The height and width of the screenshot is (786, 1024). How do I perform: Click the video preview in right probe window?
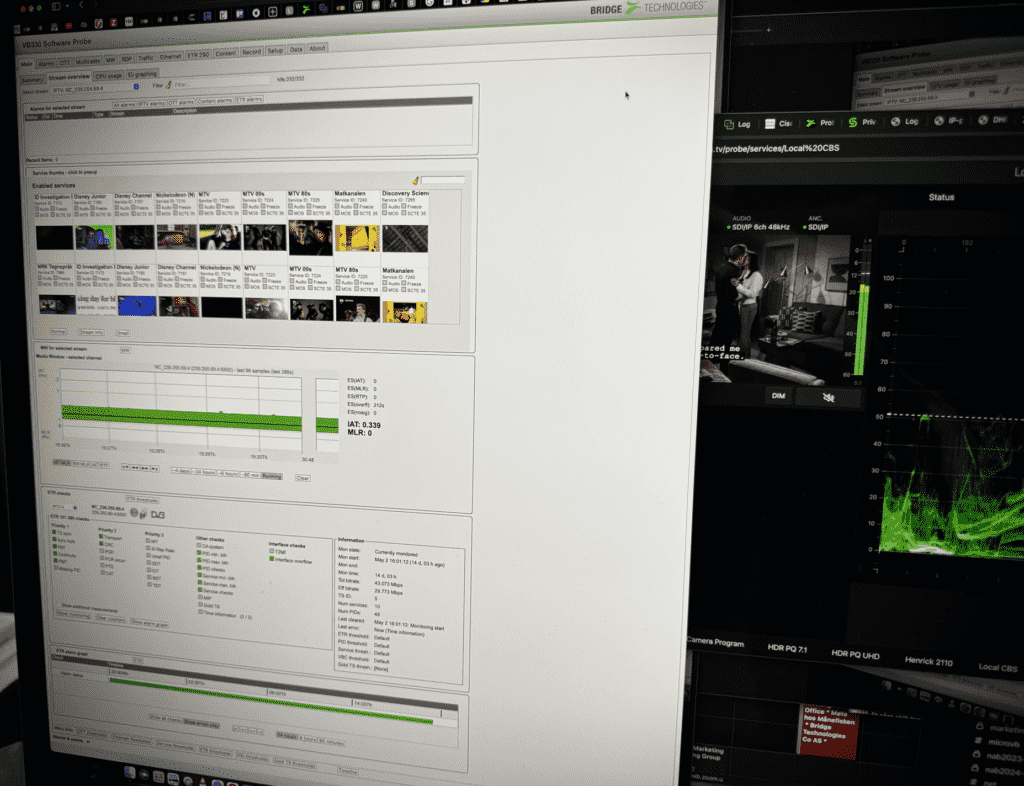(x=777, y=308)
